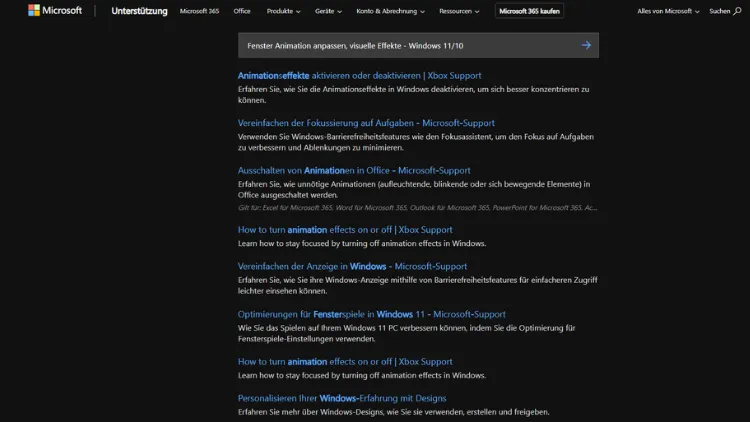The height and width of the screenshot is (422, 750).
Task: Open the Geräte dropdown menu
Action: coord(328,11)
